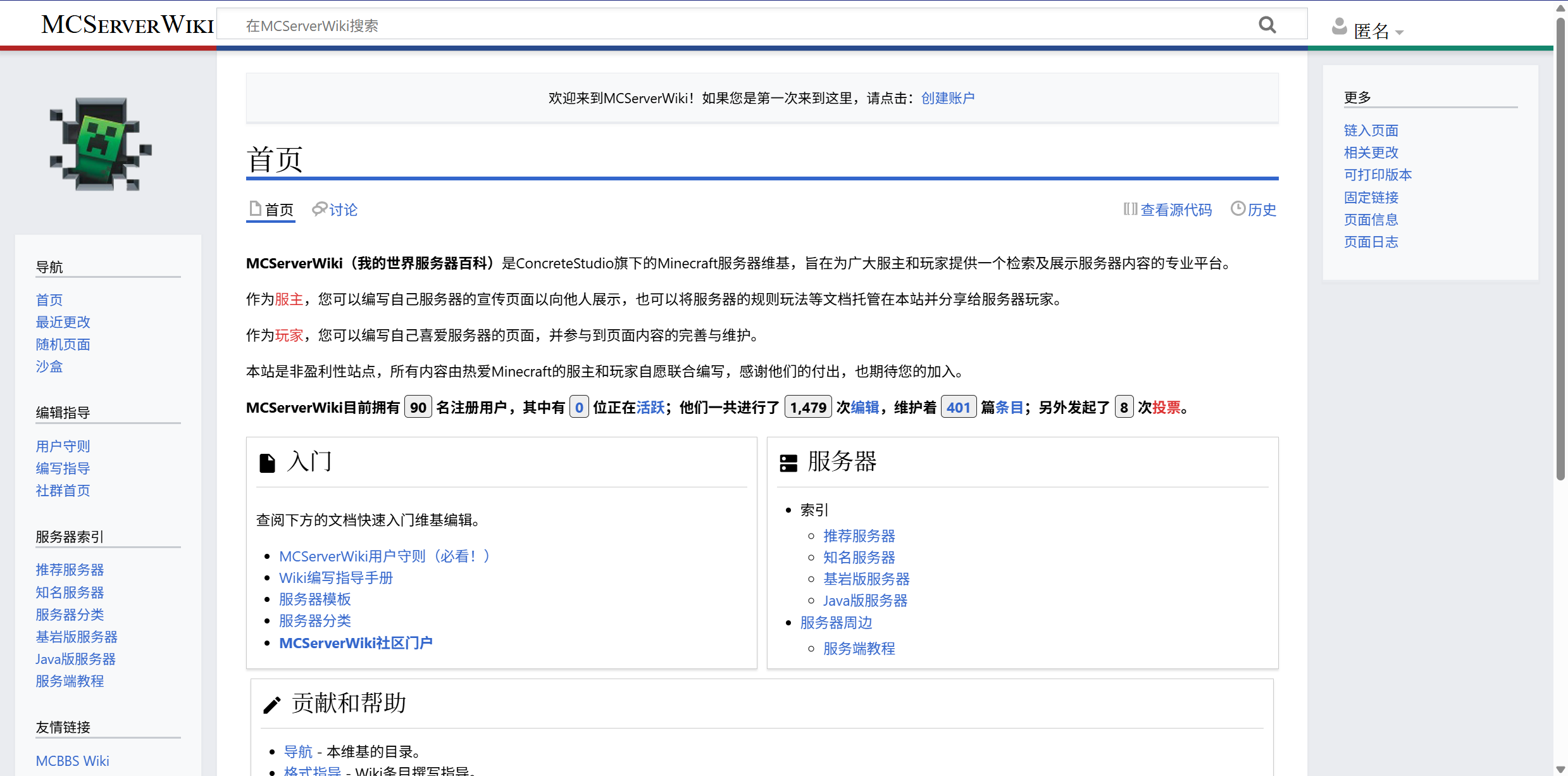Click the search magnifier icon
The image size is (1568, 776).
(1267, 25)
